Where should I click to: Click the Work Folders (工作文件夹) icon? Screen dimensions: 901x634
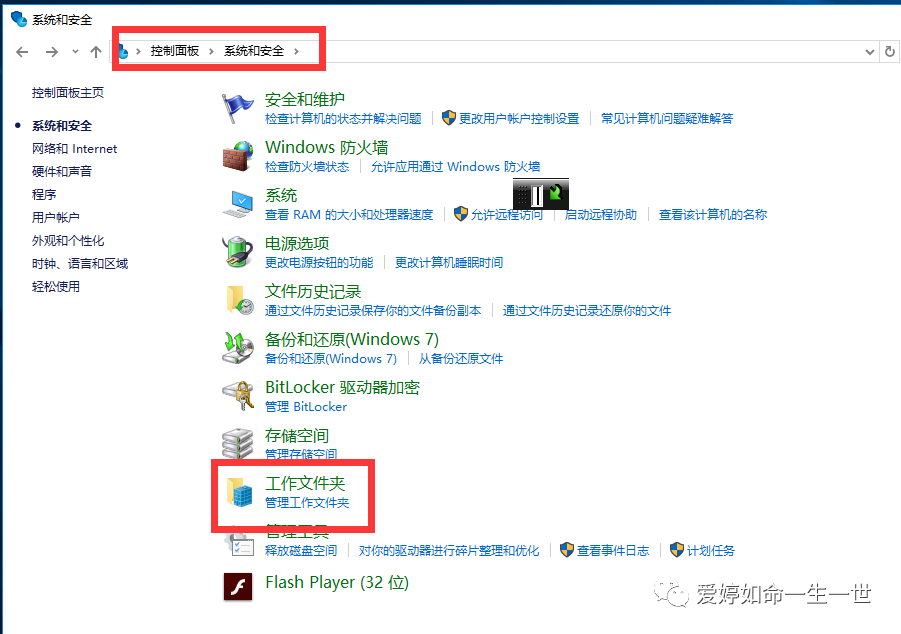click(x=239, y=492)
